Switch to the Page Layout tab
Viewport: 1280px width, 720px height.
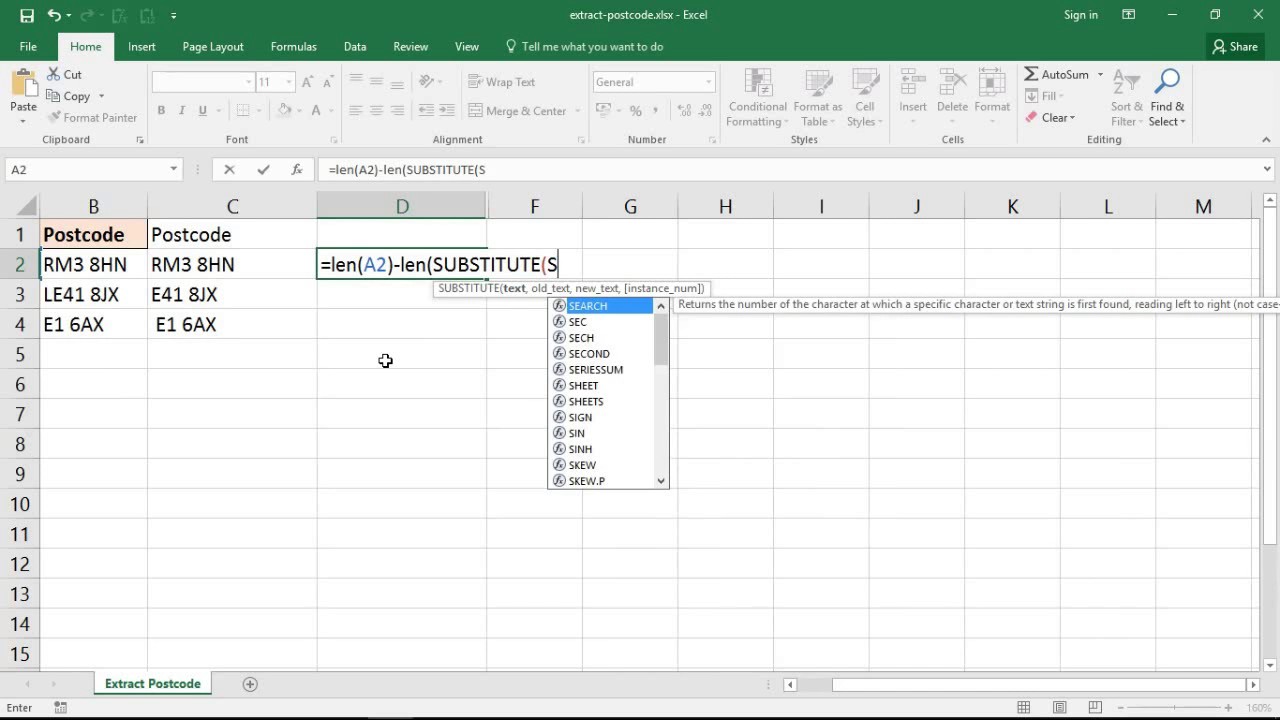[x=213, y=47]
